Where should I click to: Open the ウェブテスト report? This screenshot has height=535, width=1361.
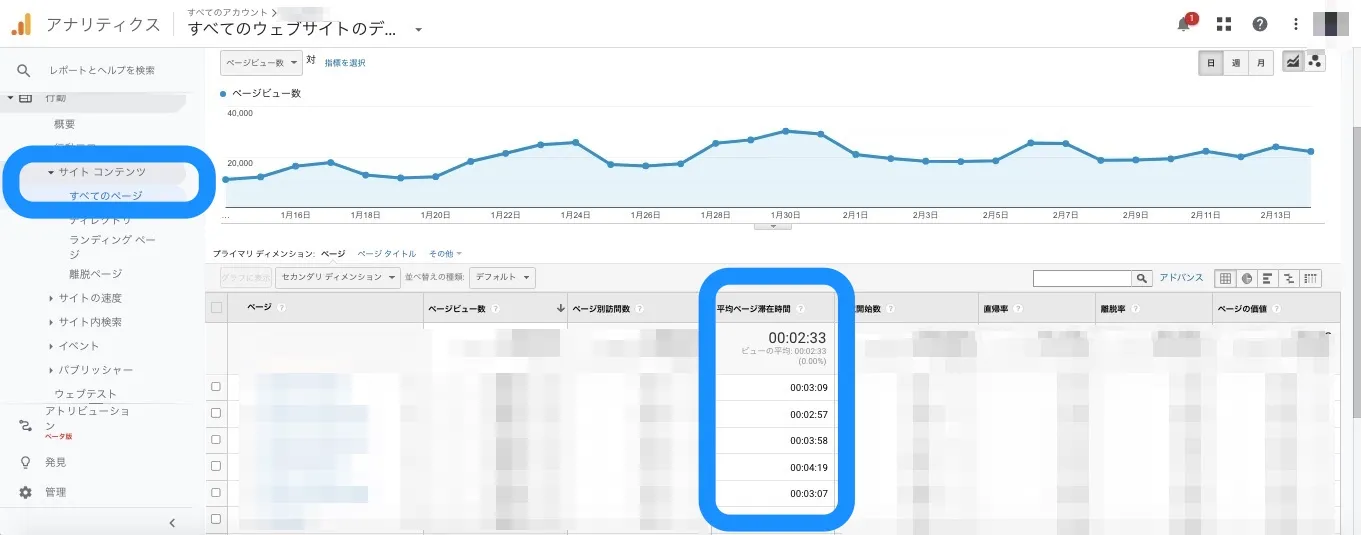(85, 394)
